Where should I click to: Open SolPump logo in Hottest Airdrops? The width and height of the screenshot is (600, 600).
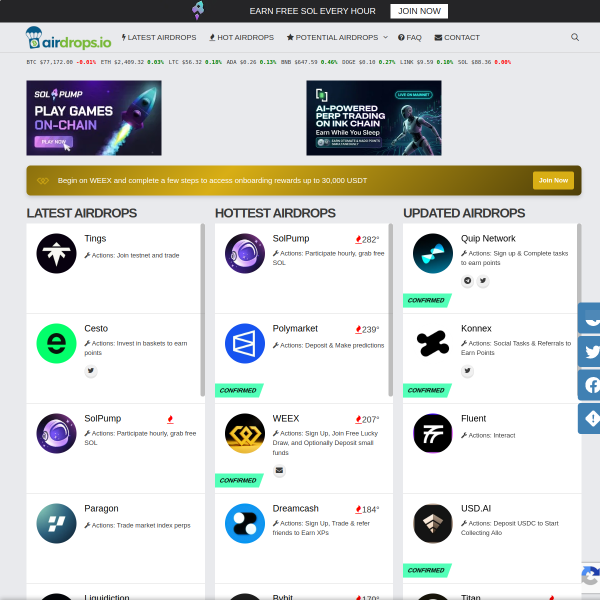245,253
